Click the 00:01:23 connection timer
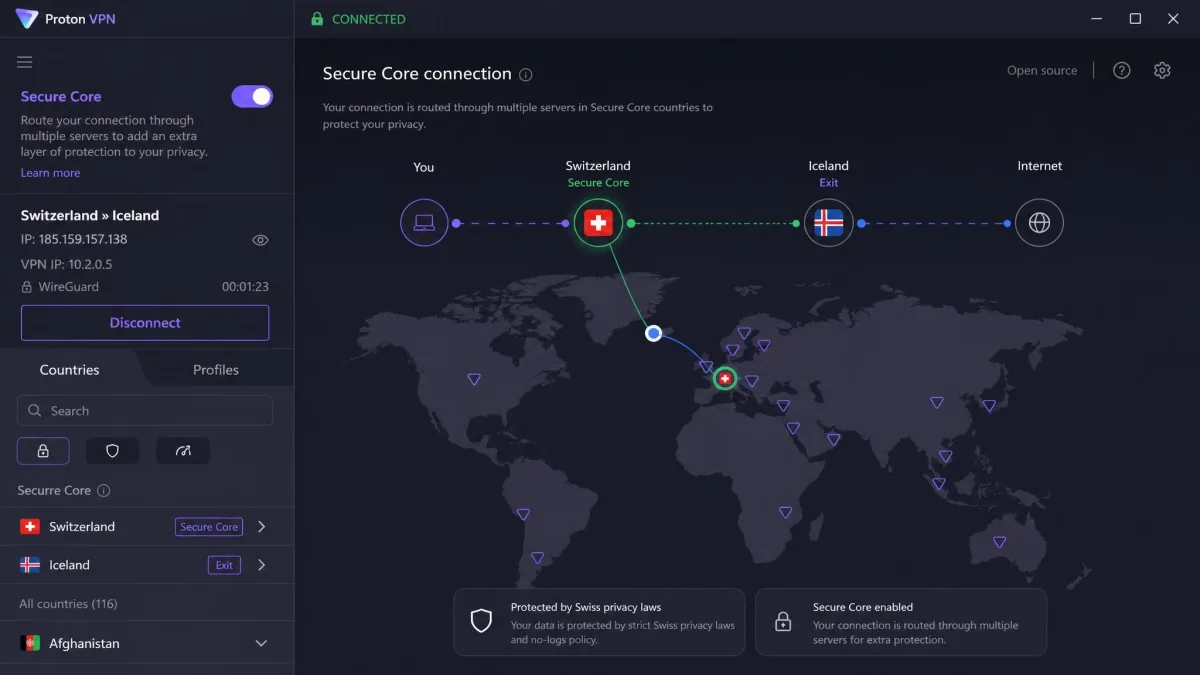1200x675 pixels. [245, 287]
